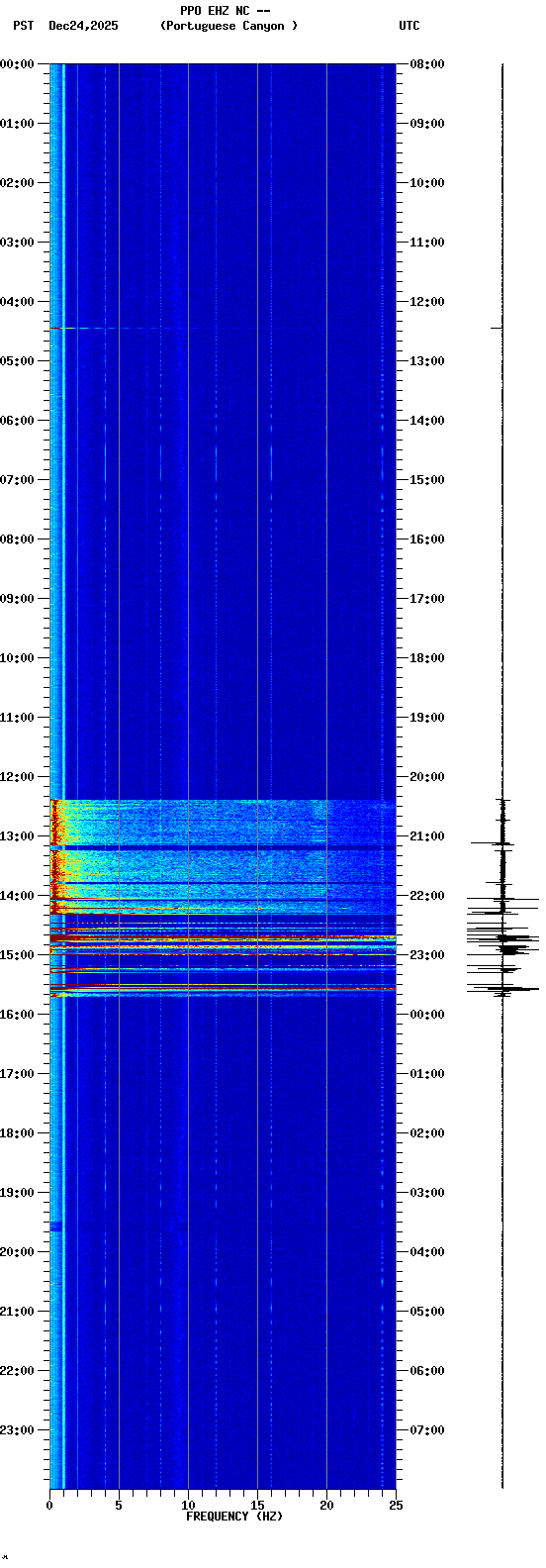The image size is (546, 1568).
Task: Click the UTC '02:00' label on right axis
Action: tap(427, 1133)
